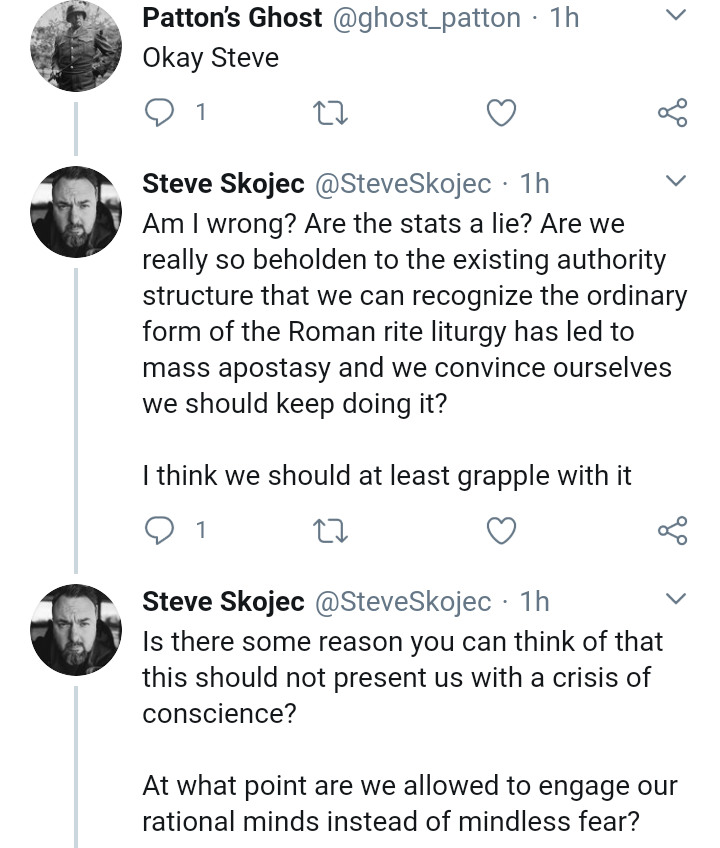Retweet Steve Skojec's 'Am I wrong?' tweet

331,531
